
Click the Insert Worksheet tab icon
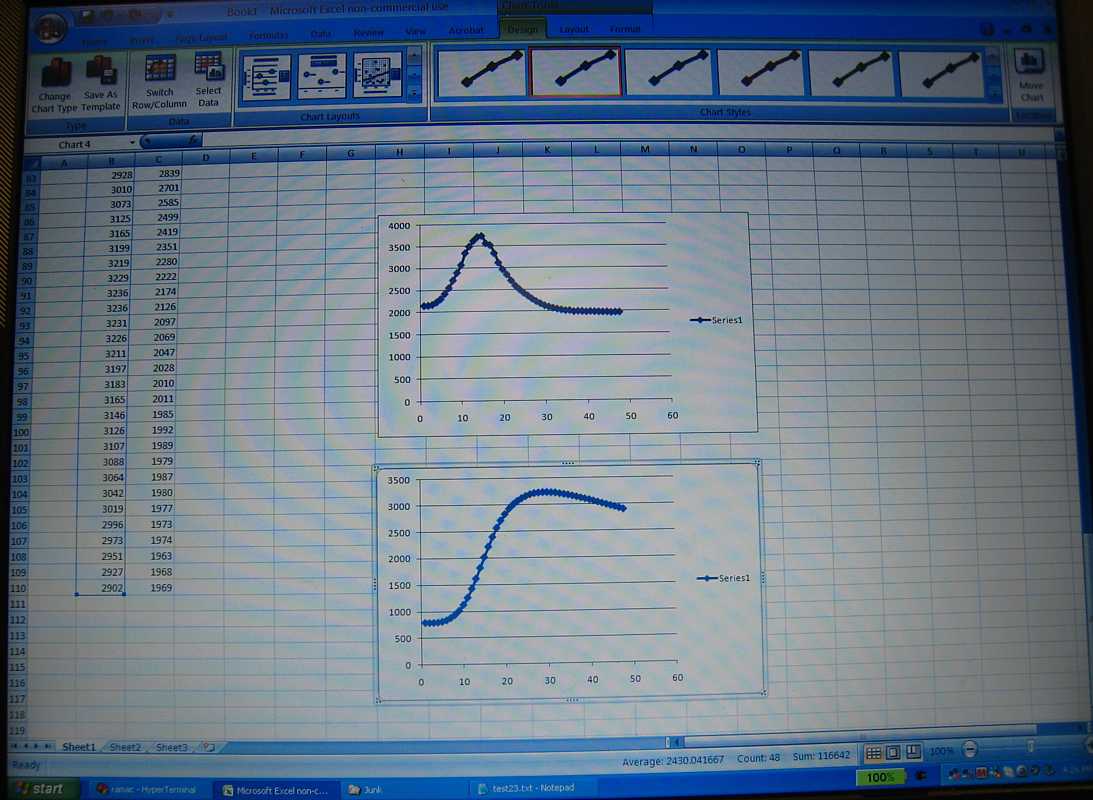[x=208, y=747]
